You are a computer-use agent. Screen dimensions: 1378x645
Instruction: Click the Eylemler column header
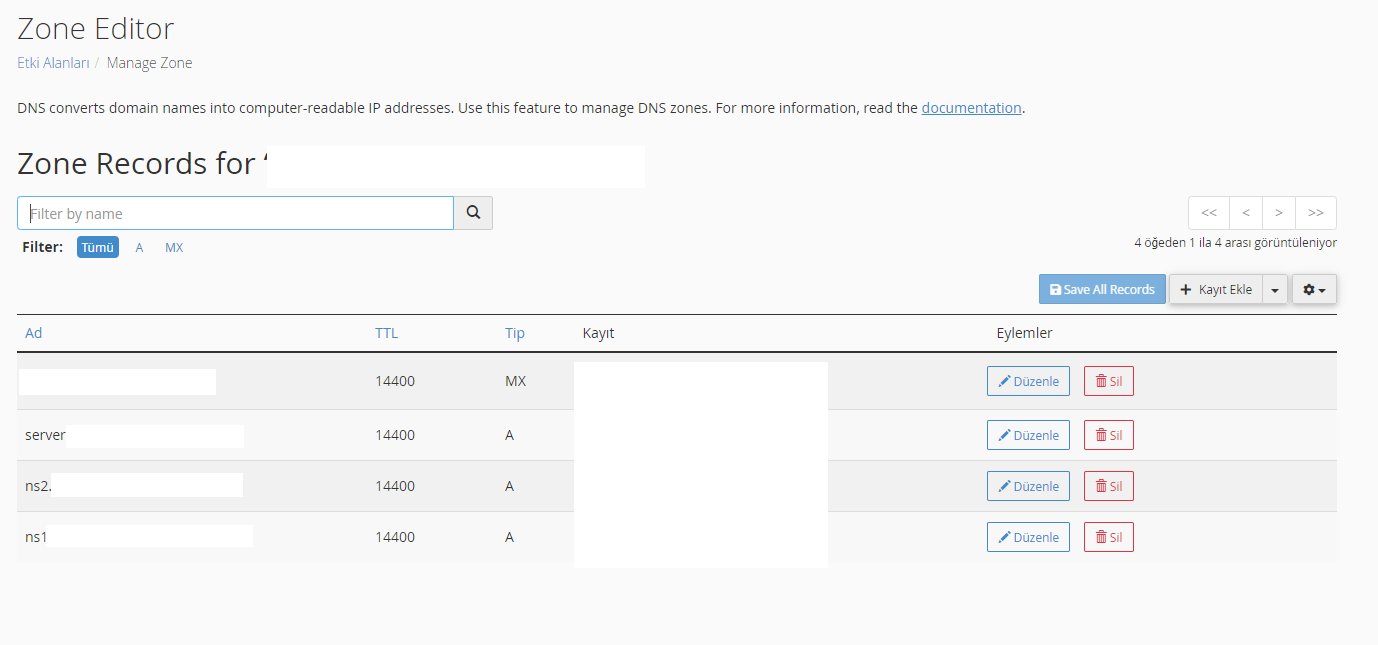(x=1024, y=333)
